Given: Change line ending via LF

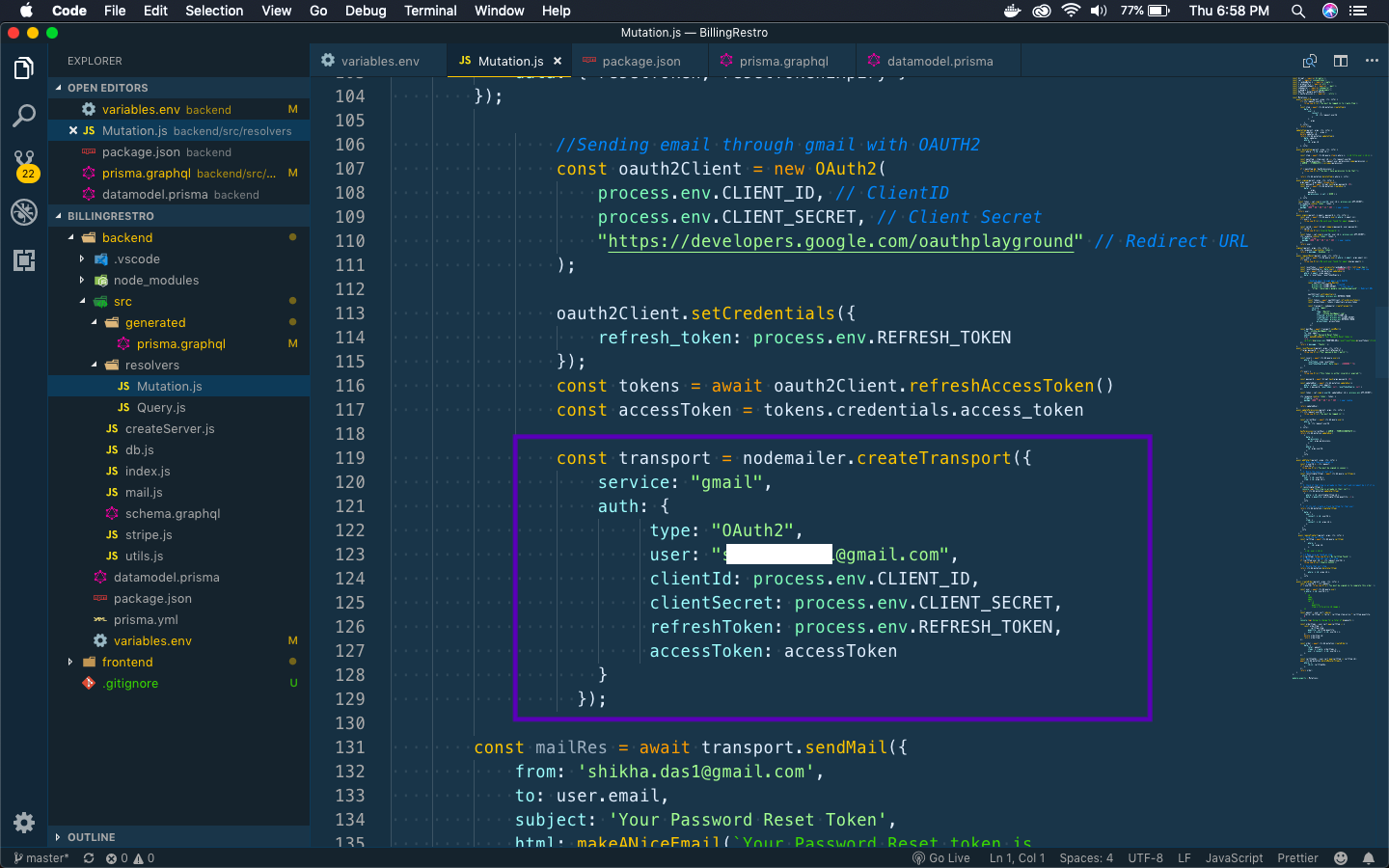Looking at the screenshot, I should pos(1185,857).
